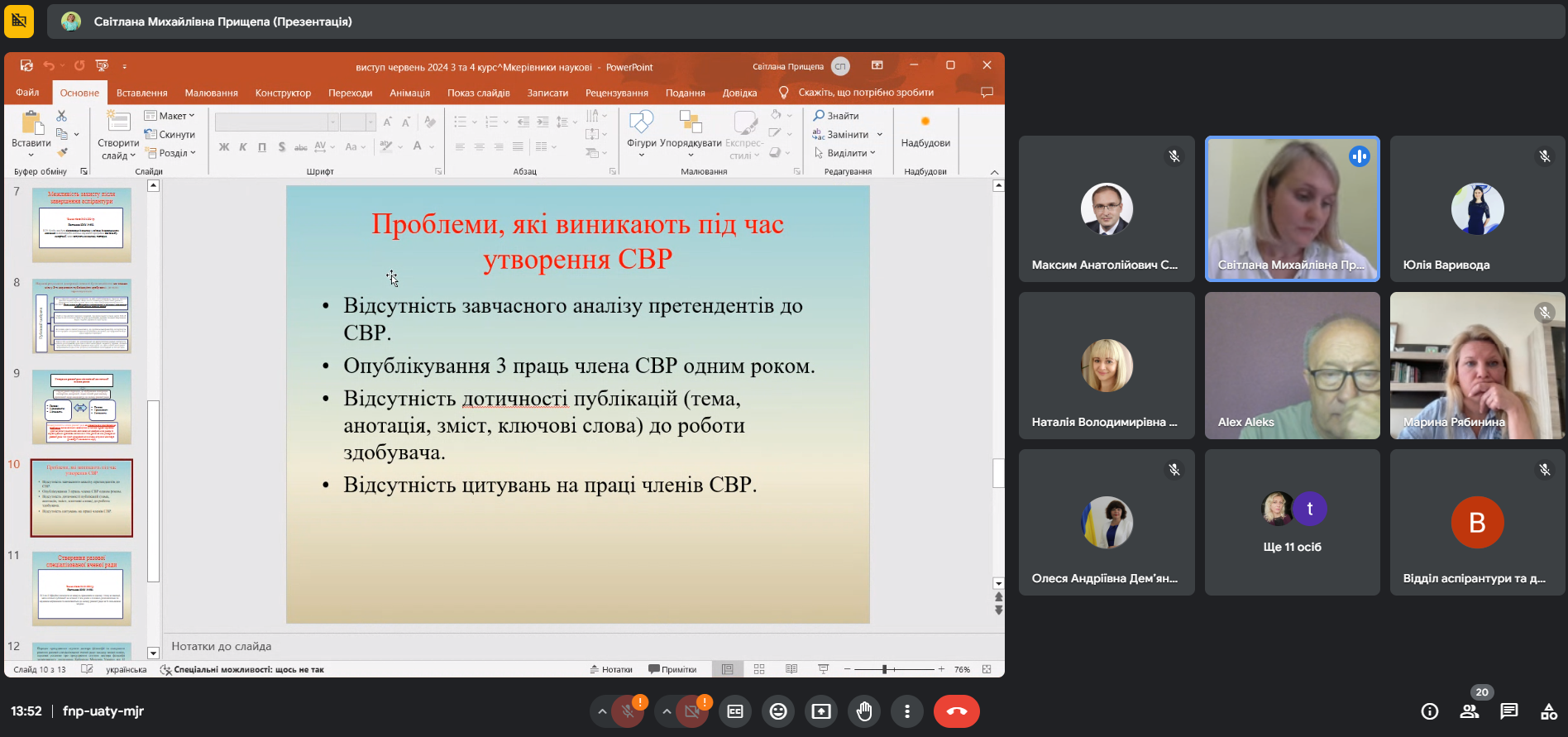Open meeting details info icon
Image resolution: width=1568 pixels, height=737 pixels.
click(x=1430, y=711)
